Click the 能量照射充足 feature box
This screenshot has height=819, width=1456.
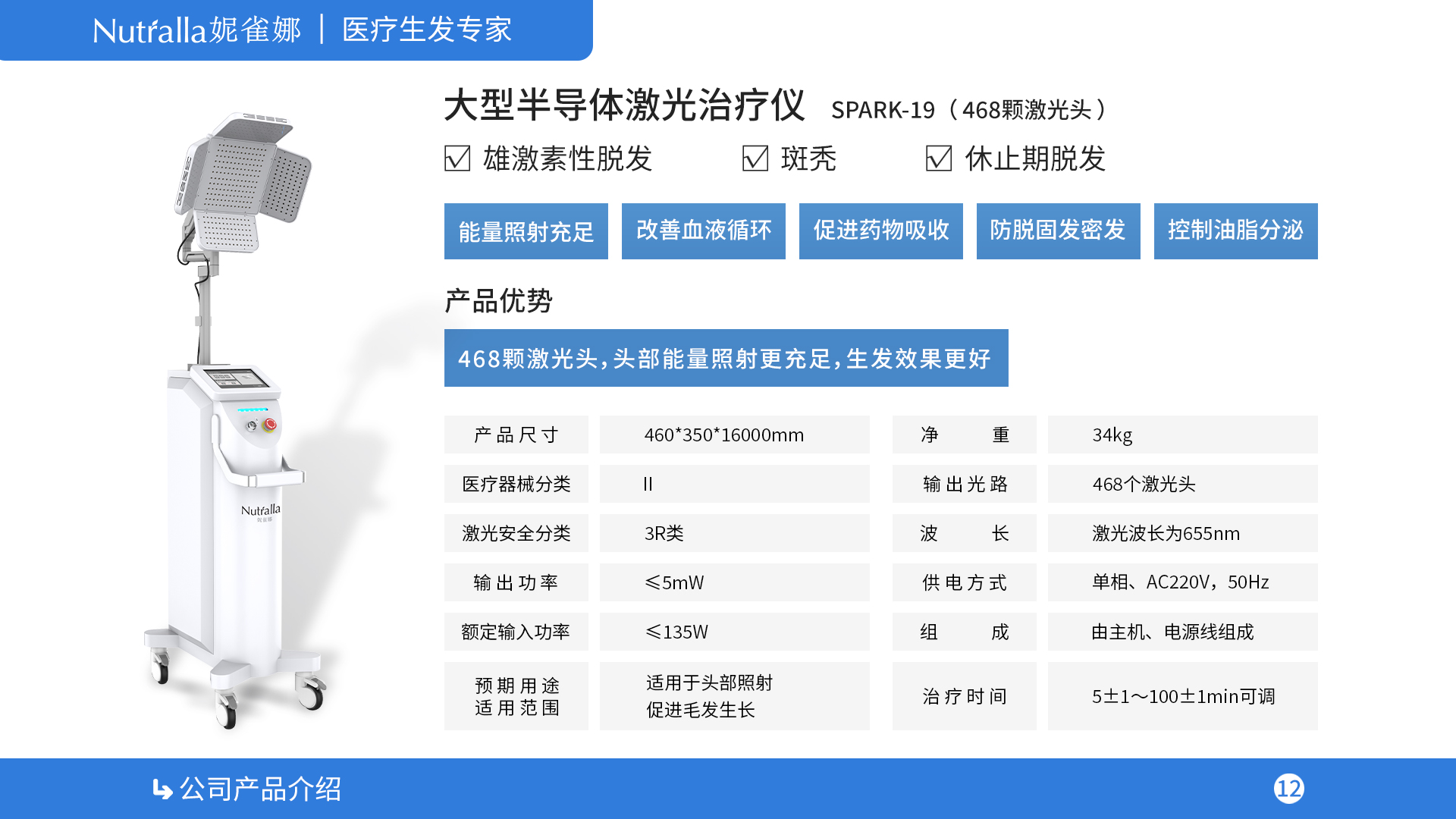tap(526, 231)
